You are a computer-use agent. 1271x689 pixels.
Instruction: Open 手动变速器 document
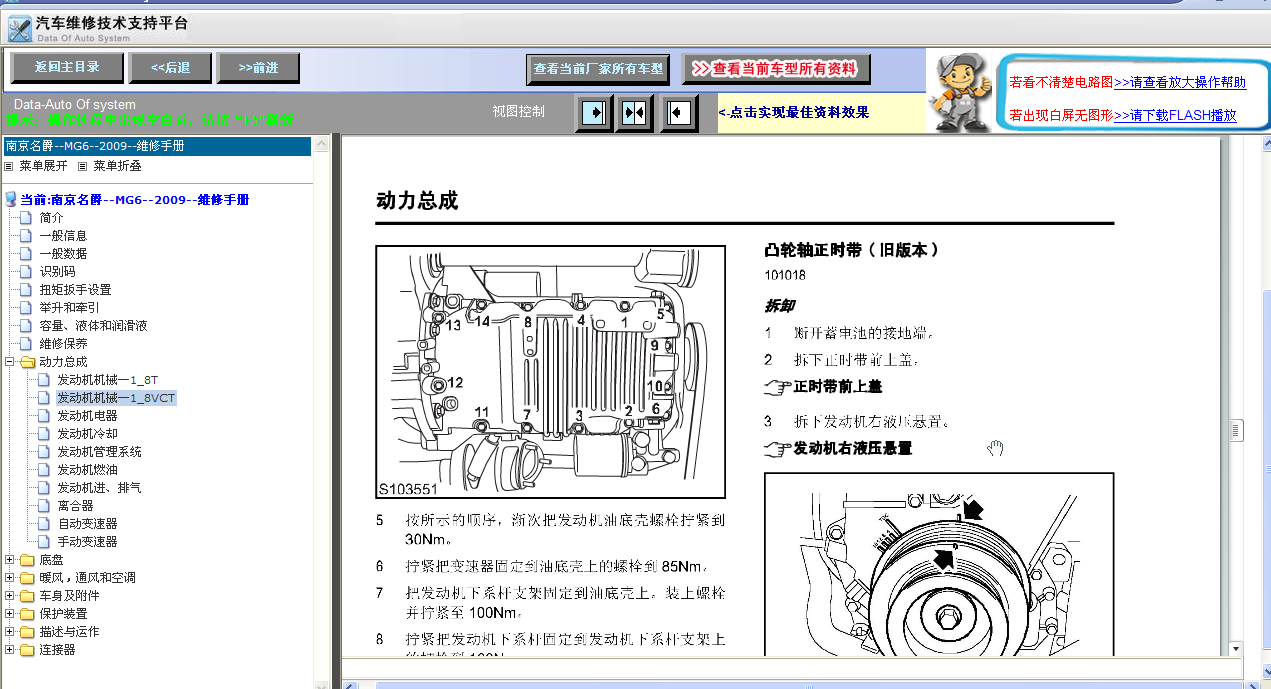87,542
